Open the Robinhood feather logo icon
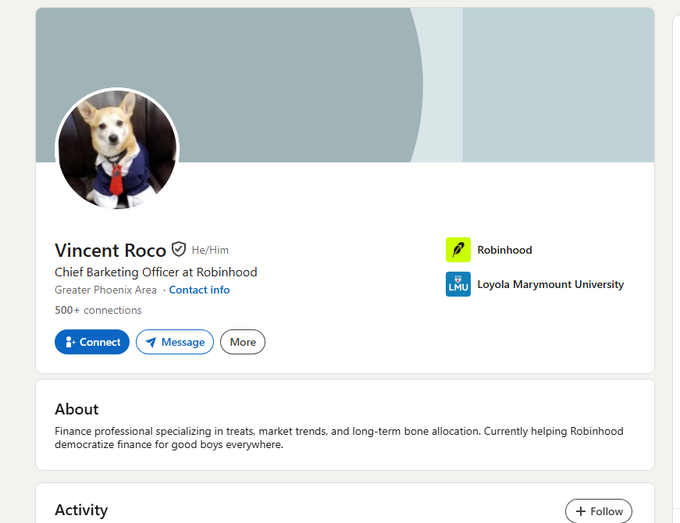Screen dimensions: 680x523 [x=458, y=250]
